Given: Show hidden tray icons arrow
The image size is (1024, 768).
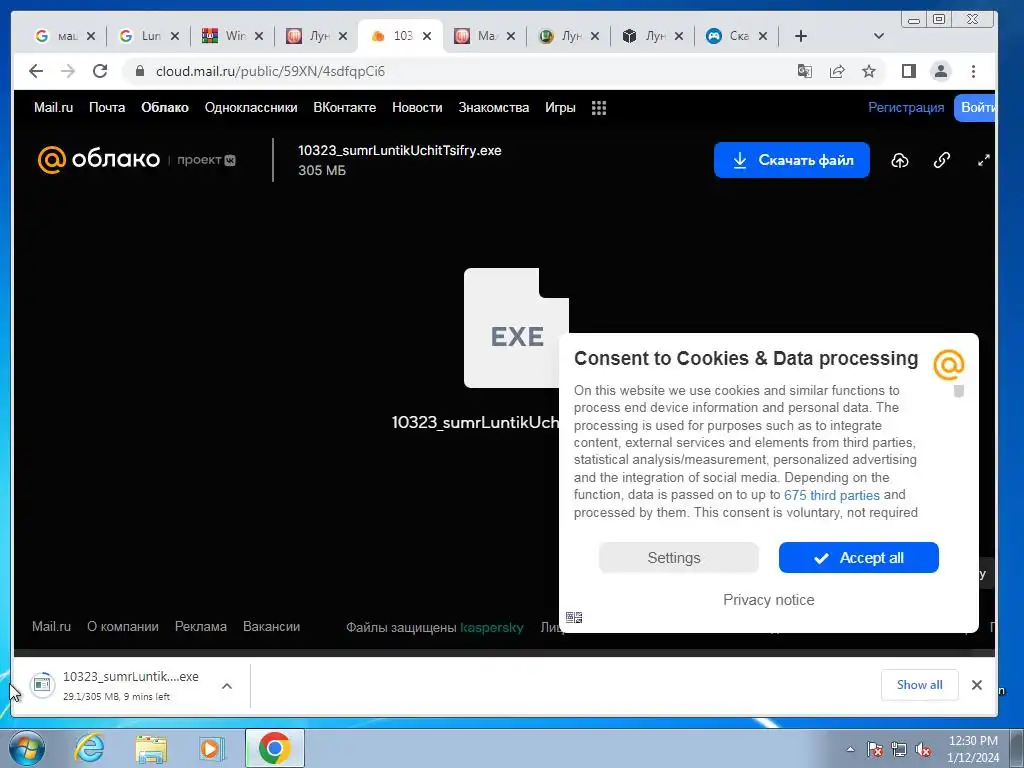Looking at the screenshot, I should point(850,749).
